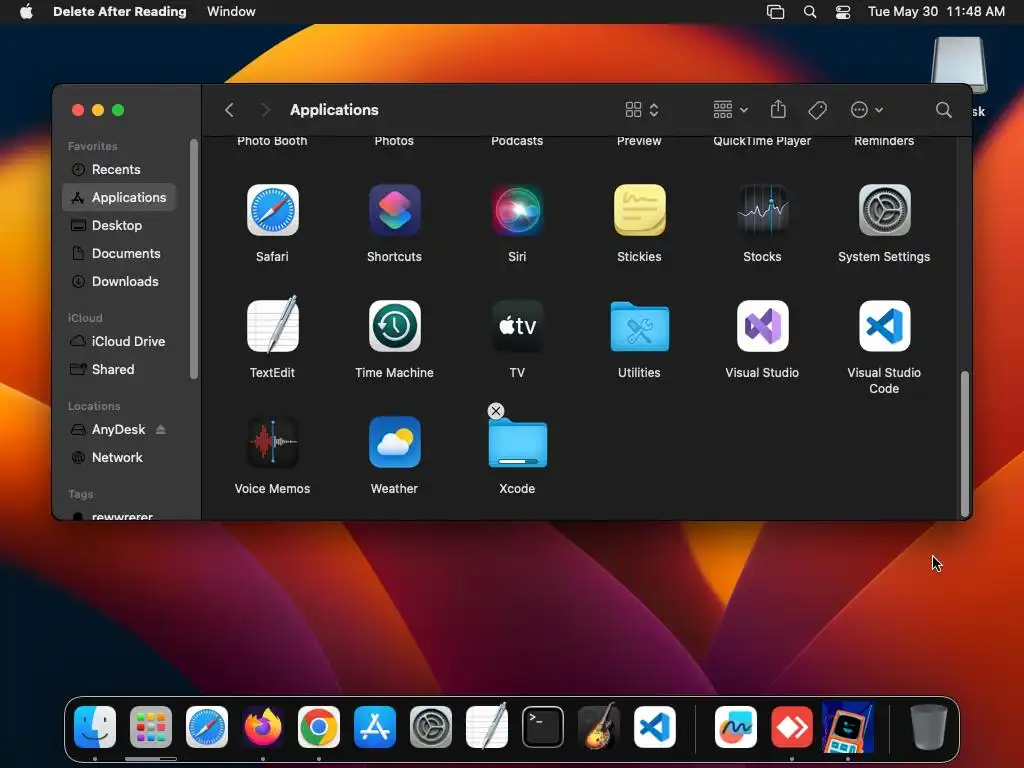Select the Utilities folder
This screenshot has width=1024, height=768.
tap(639, 326)
